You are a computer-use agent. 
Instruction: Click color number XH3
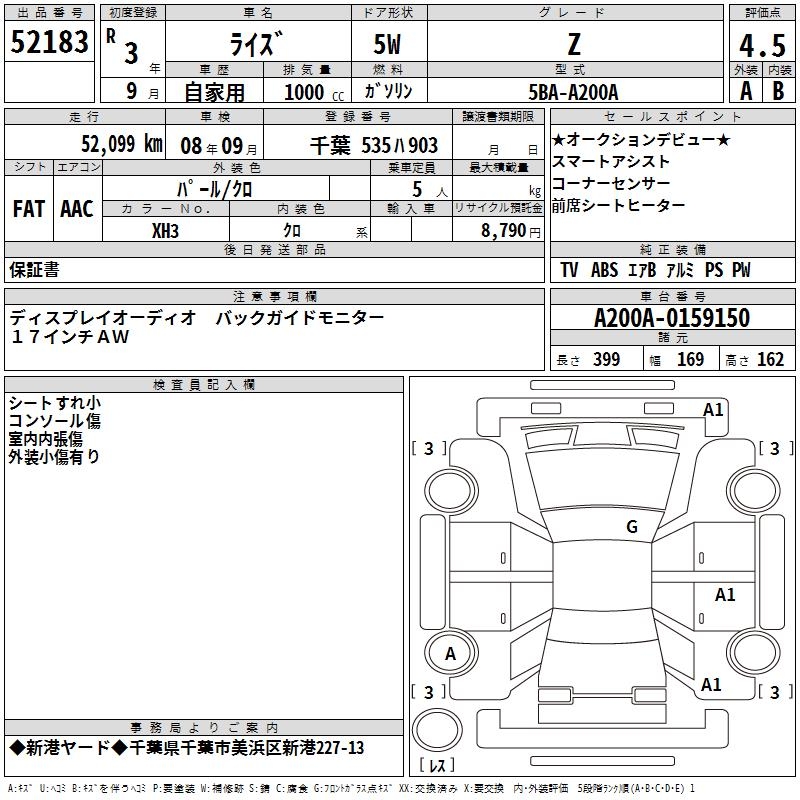click(x=165, y=231)
